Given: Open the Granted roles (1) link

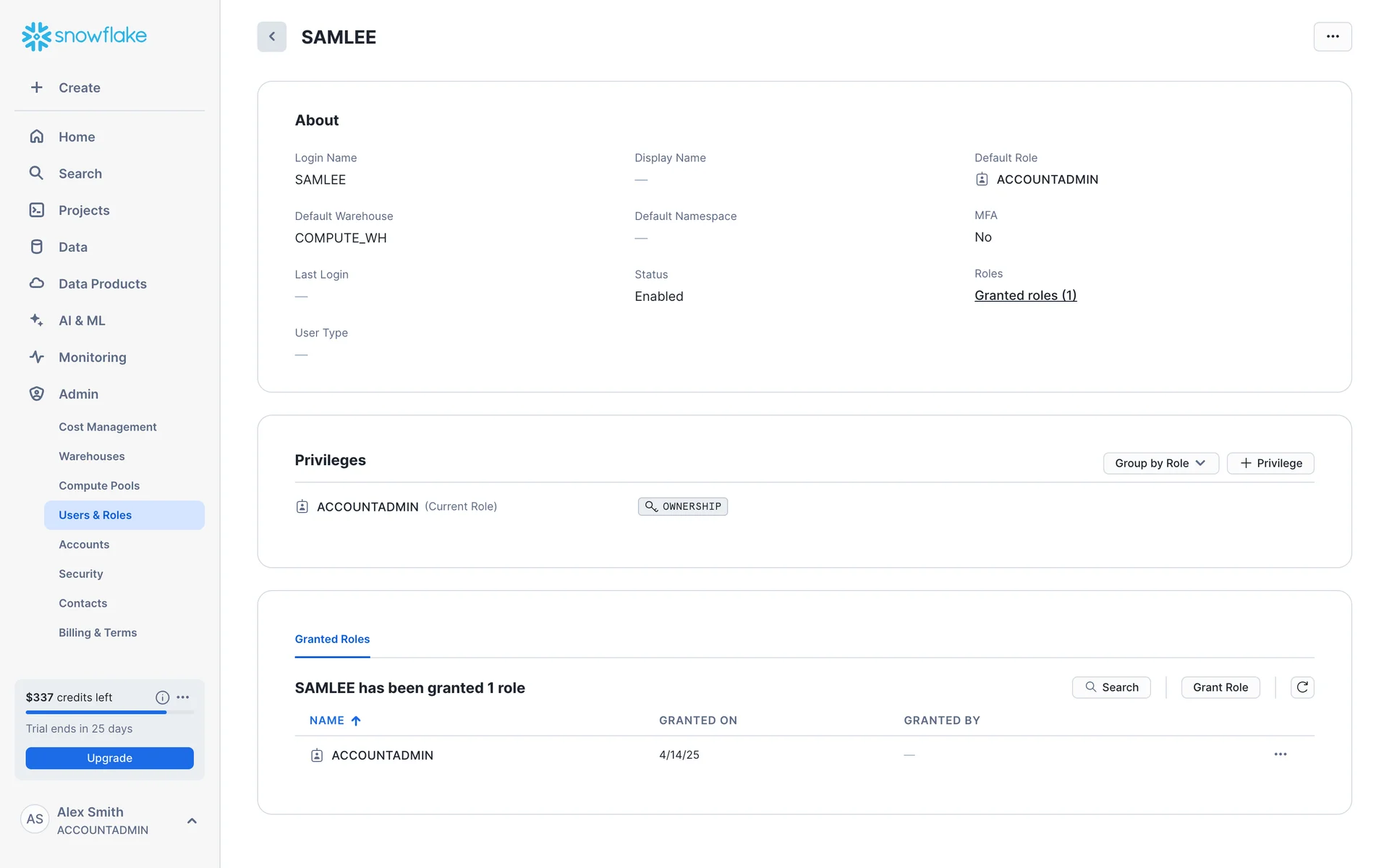Looking at the screenshot, I should 1025,295.
